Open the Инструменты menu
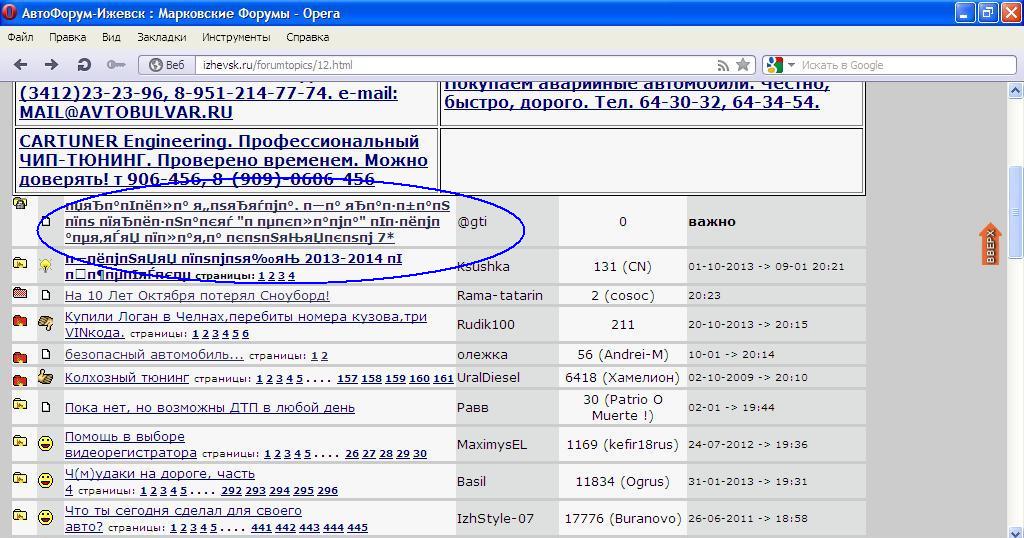This screenshot has width=1024, height=538. point(236,37)
